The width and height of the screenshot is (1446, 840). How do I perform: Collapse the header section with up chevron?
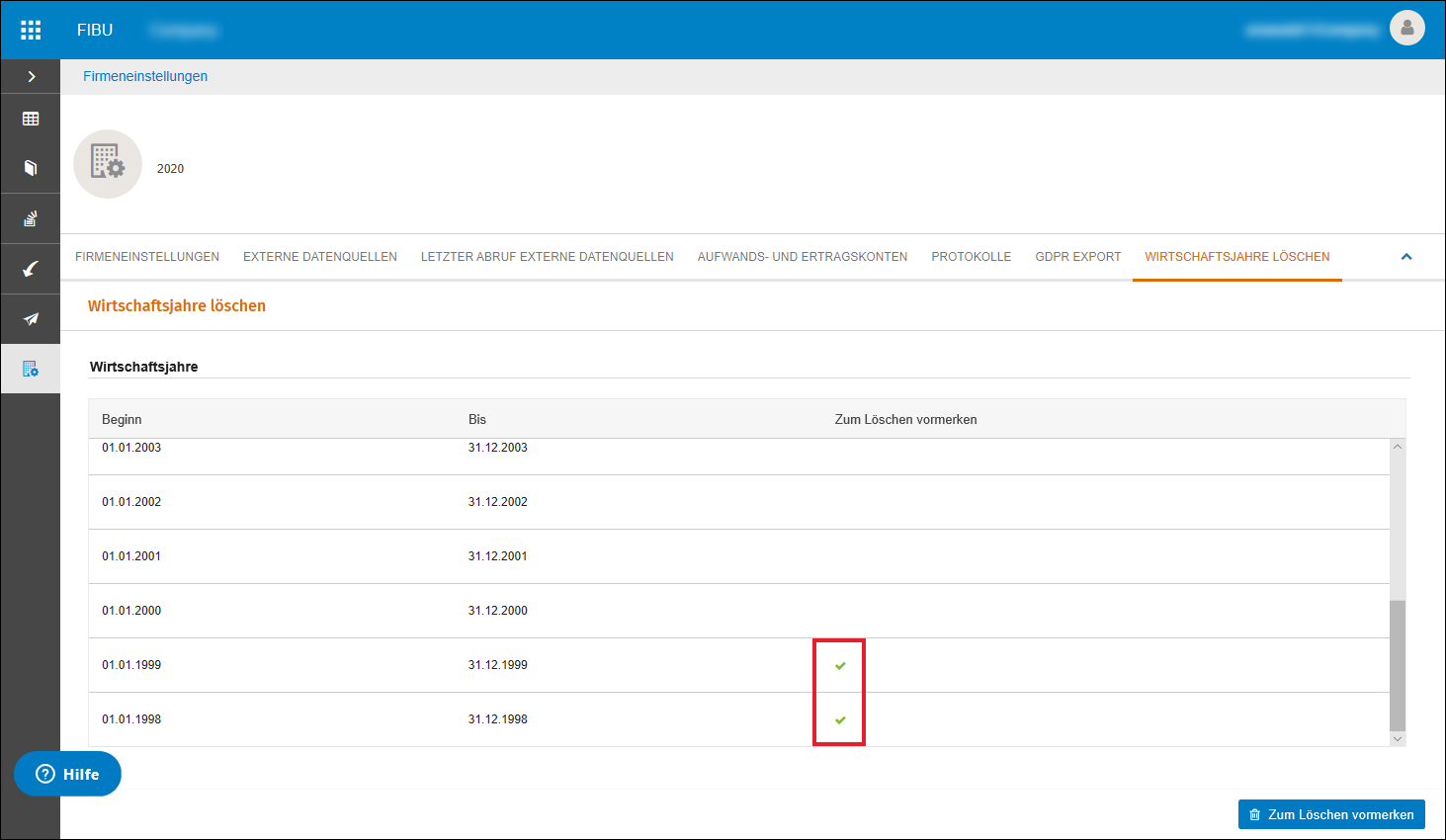pos(1406,257)
